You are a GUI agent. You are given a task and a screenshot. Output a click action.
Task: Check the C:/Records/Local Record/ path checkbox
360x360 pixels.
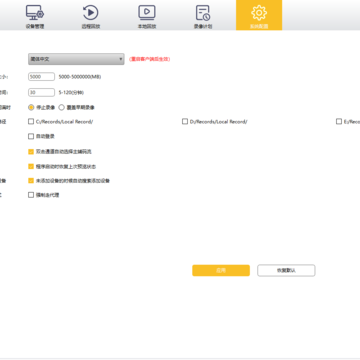(x=31, y=122)
